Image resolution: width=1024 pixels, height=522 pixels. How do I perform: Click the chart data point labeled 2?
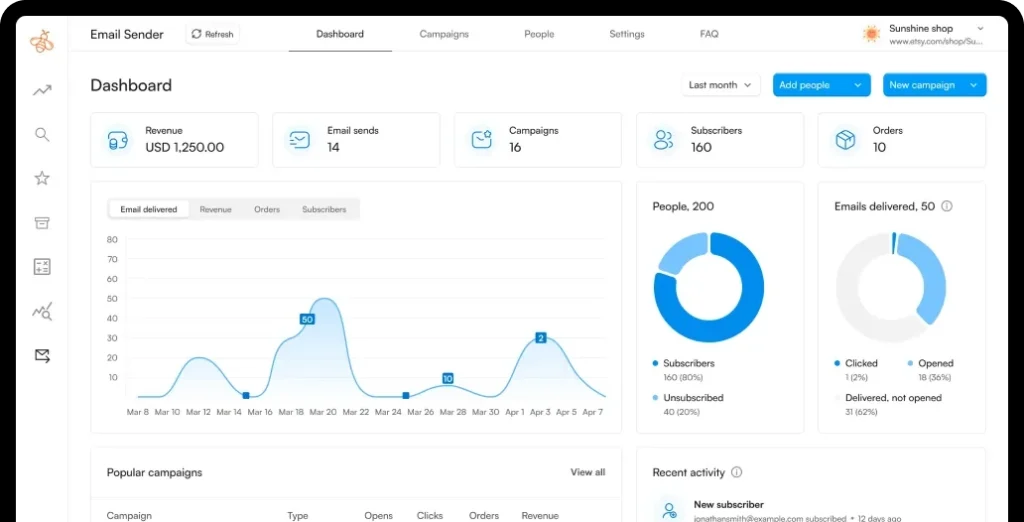[x=540, y=338]
